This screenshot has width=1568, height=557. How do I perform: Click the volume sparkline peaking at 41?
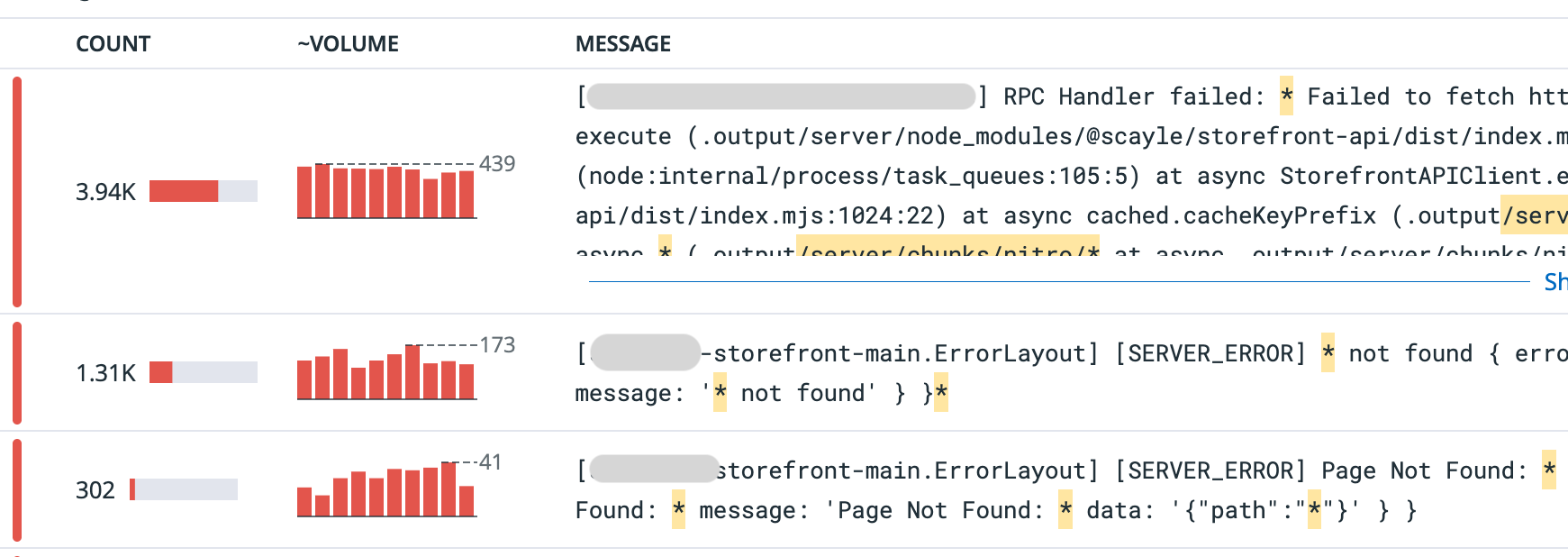[385, 490]
